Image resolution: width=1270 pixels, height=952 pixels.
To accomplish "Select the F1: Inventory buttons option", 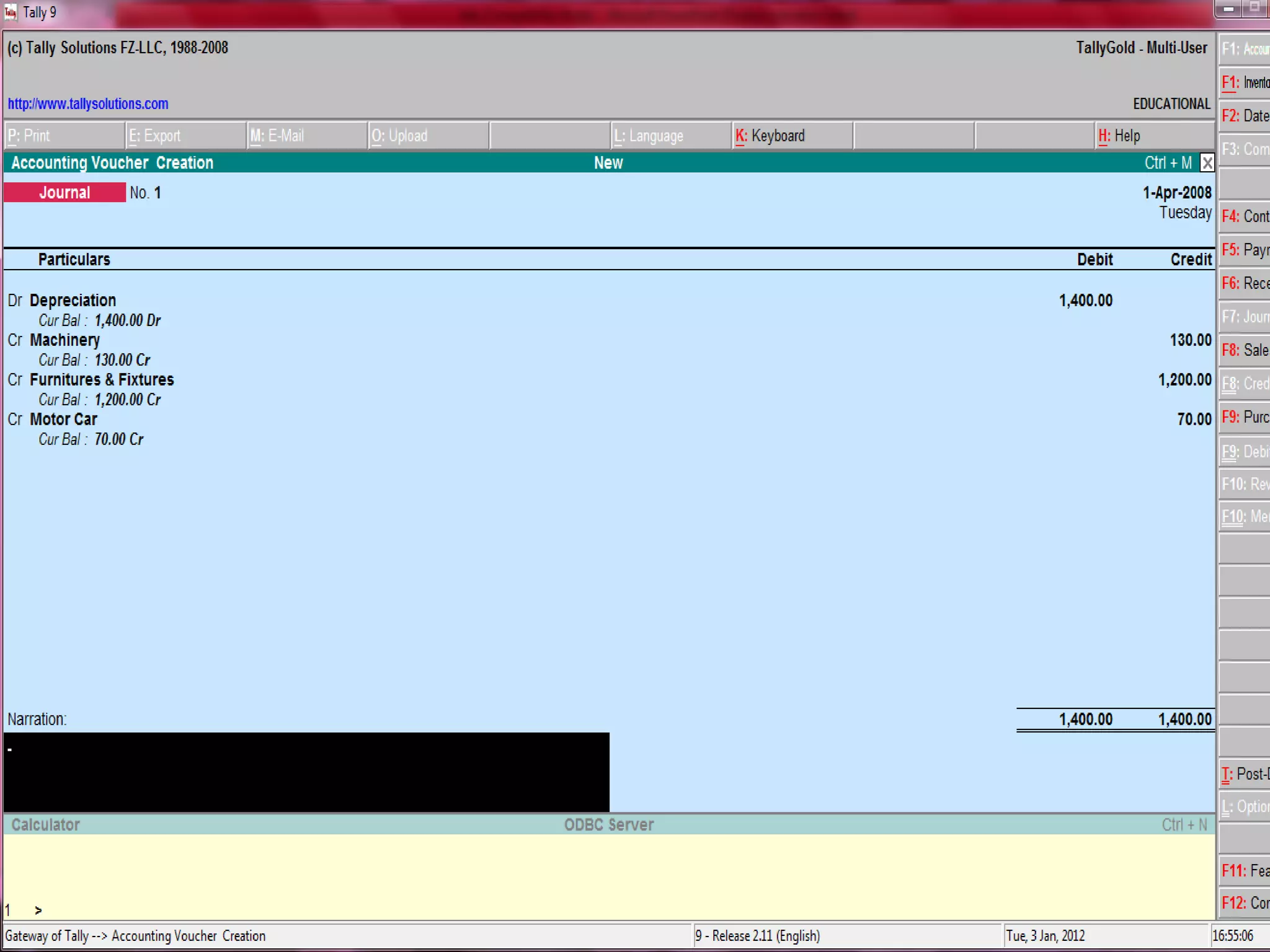I will pyautogui.click(x=1245, y=82).
